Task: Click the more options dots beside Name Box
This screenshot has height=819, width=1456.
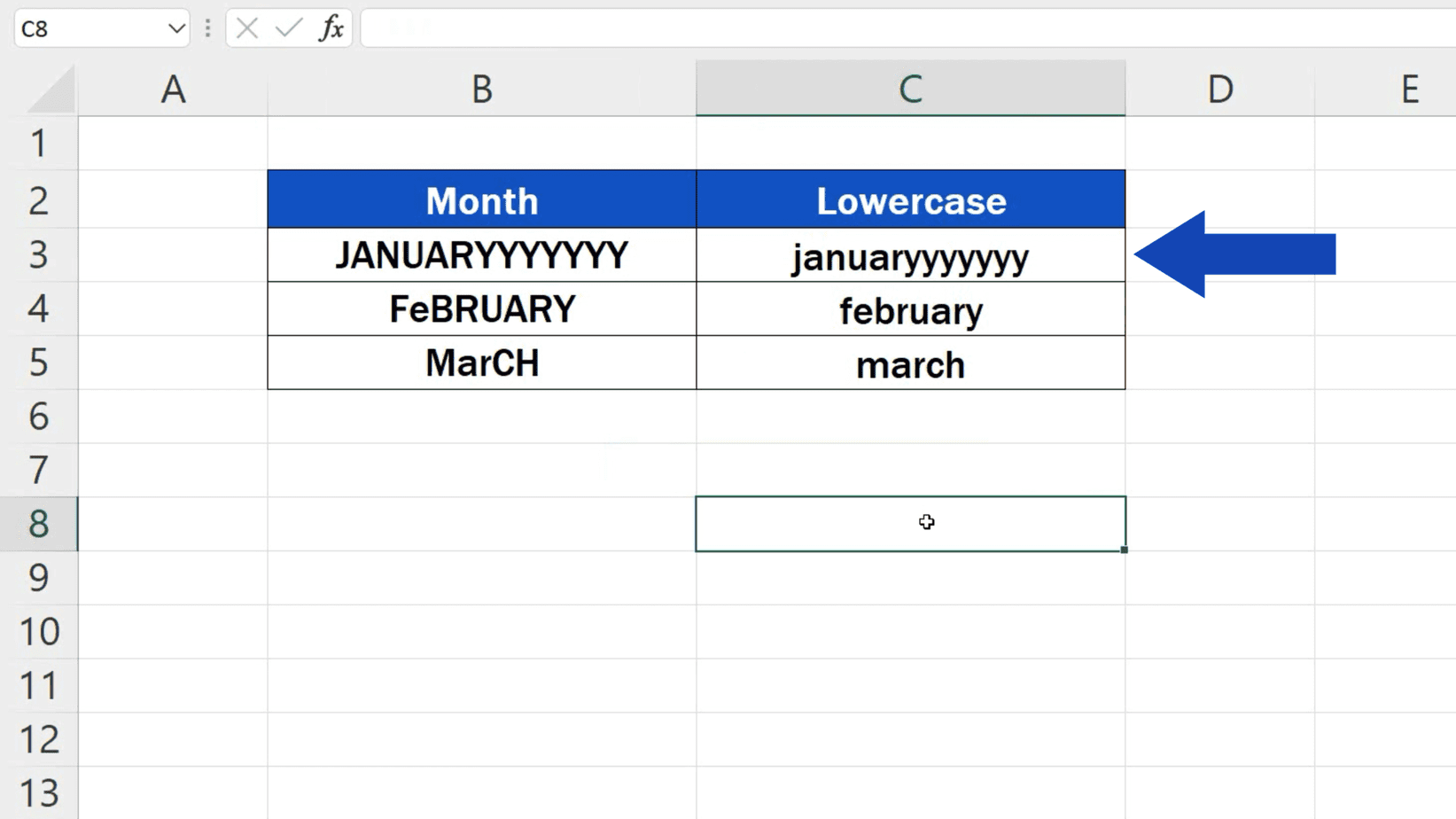Action: (x=206, y=27)
